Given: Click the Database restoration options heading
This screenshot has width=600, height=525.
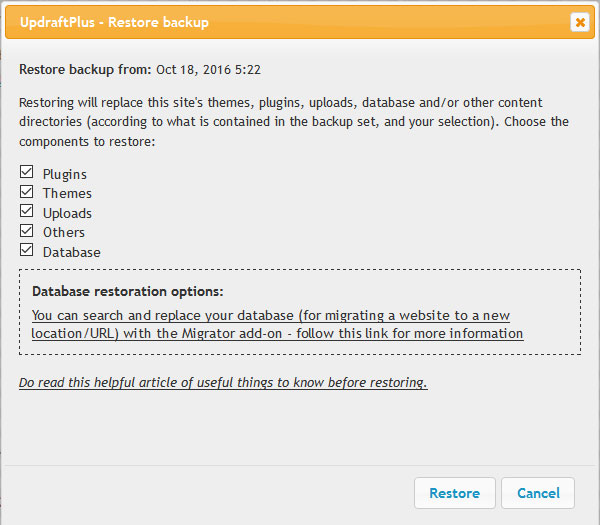Looking at the screenshot, I should pyautogui.click(x=127, y=292).
